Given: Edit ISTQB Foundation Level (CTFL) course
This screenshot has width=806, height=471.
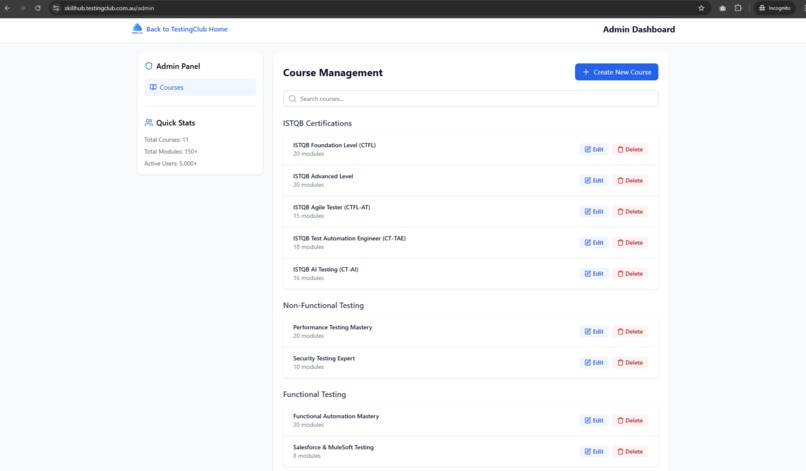Looking at the screenshot, I should pyautogui.click(x=594, y=150).
